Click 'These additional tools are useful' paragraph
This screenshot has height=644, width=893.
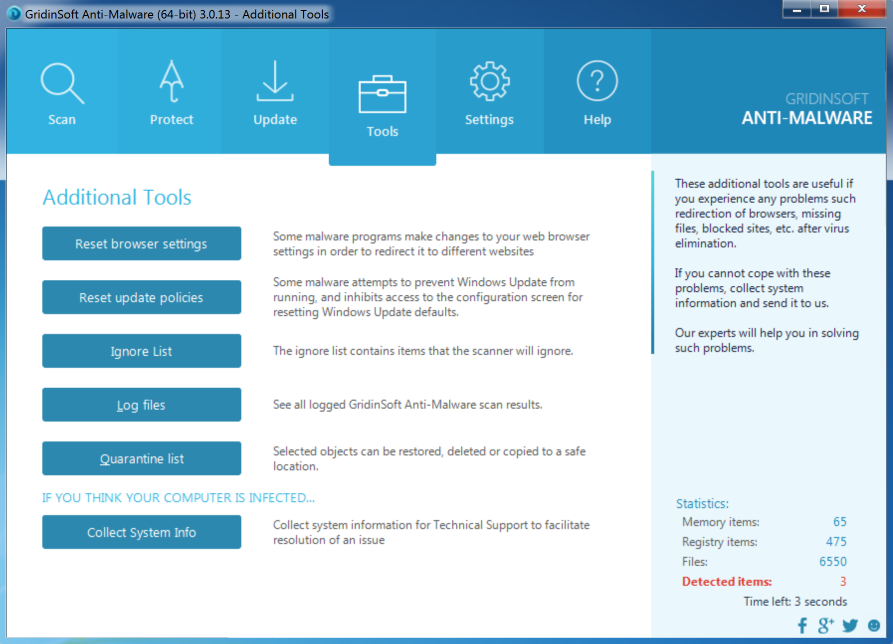(x=765, y=214)
